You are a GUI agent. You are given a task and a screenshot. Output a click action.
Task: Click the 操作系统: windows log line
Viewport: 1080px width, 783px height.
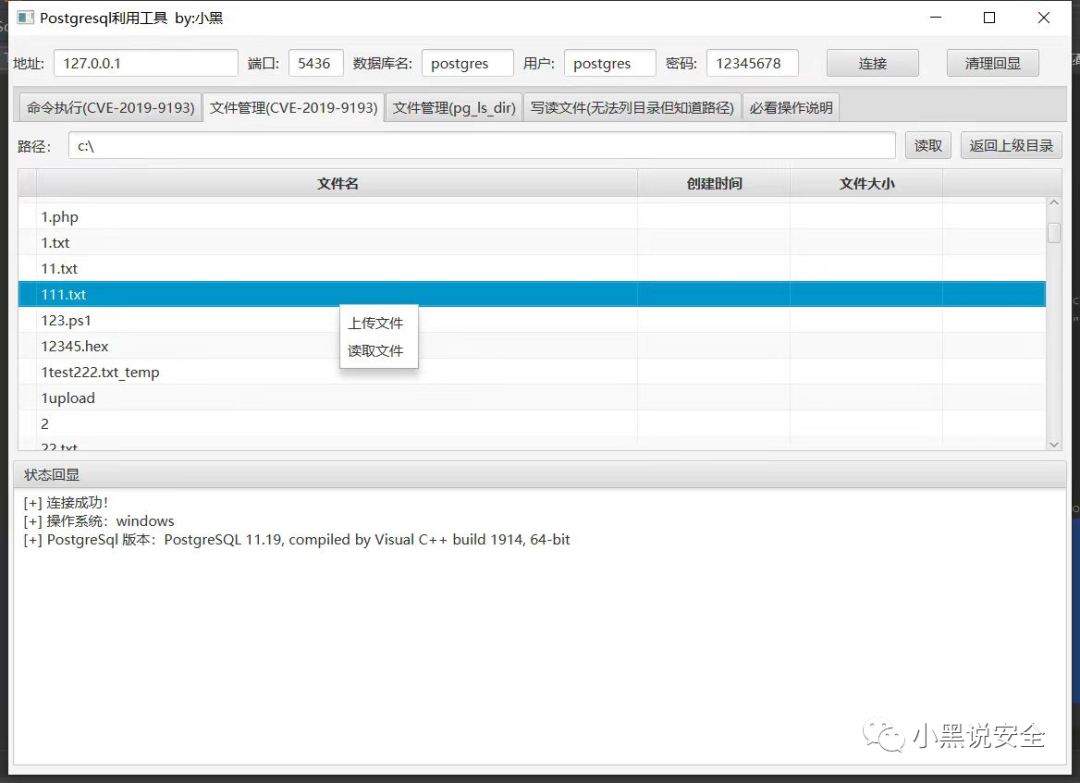click(98, 521)
